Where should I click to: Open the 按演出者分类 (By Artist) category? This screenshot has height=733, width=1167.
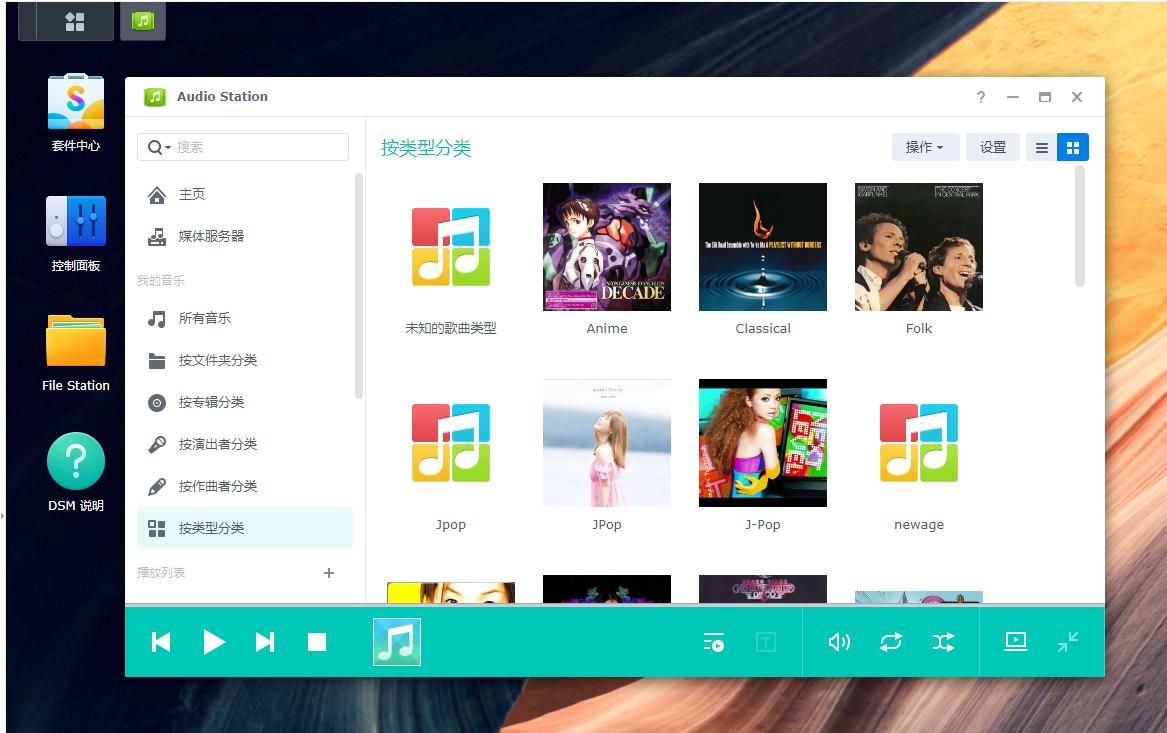[x=220, y=444]
